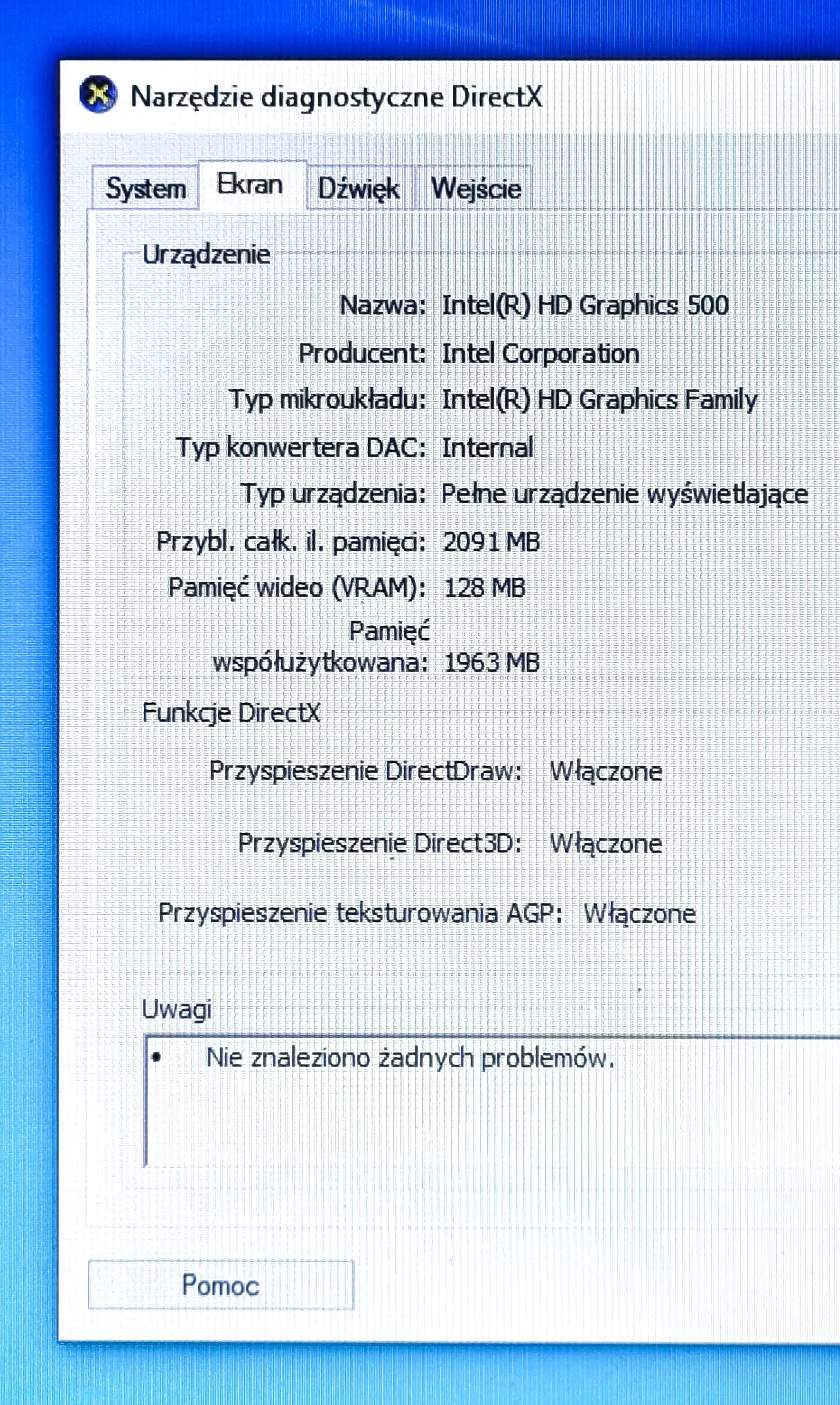The width and height of the screenshot is (840, 1405).
Task: Click the device name Intel(R) HD Graphics 500
Action: tap(585, 306)
